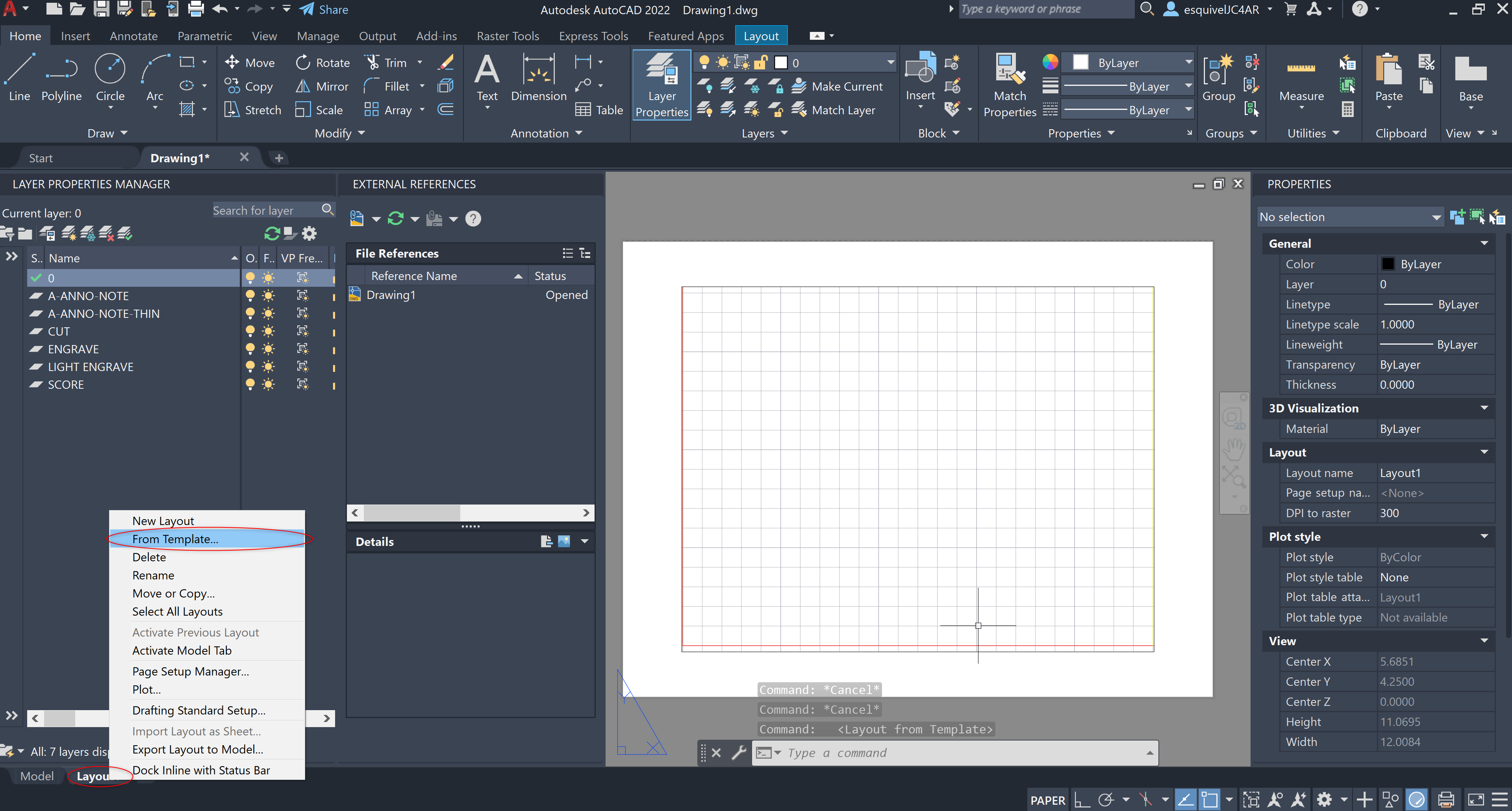Open the Annotate ribbon tab
Image resolution: width=1512 pixels, height=811 pixels.
click(134, 36)
